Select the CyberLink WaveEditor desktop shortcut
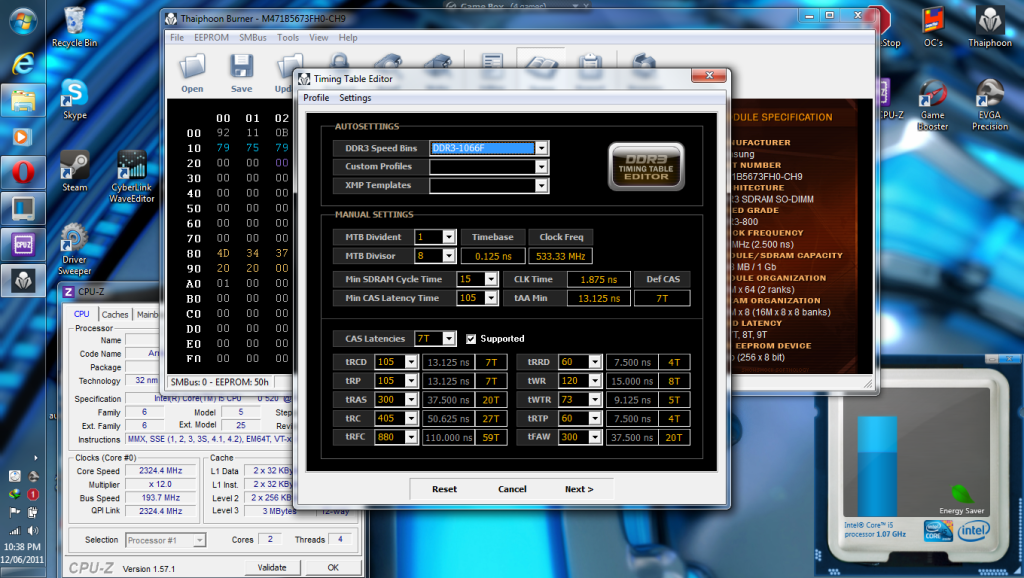 132,177
